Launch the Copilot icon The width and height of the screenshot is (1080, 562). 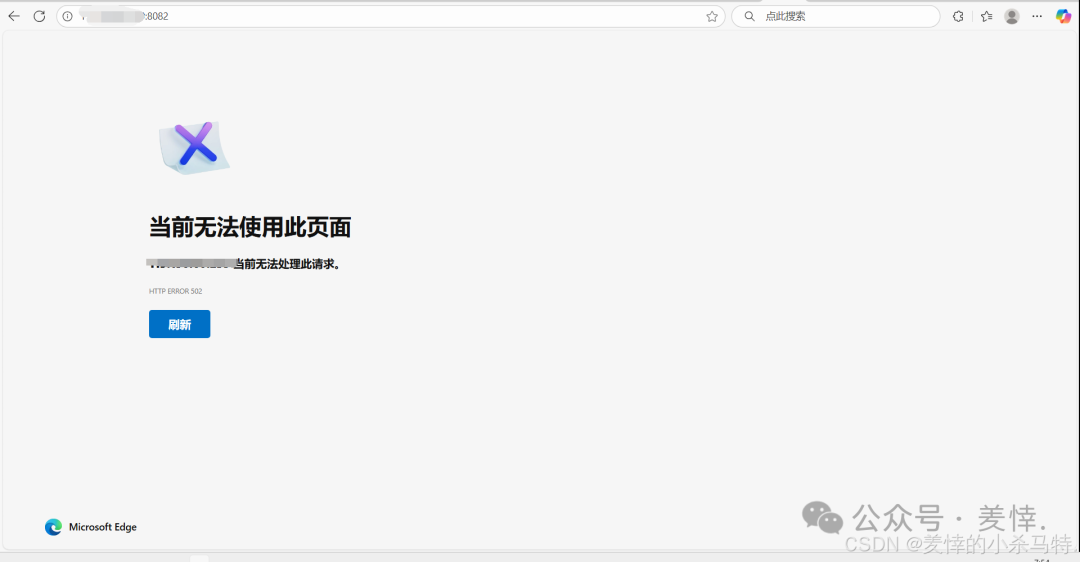[x=1063, y=16]
